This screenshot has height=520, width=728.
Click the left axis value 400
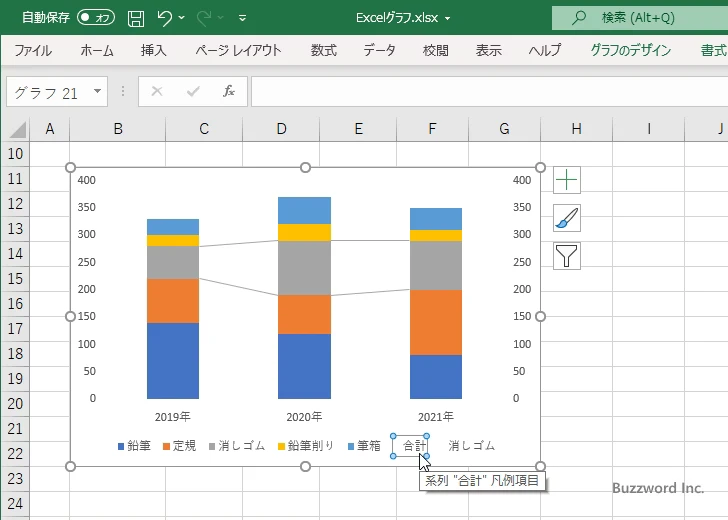(x=86, y=180)
